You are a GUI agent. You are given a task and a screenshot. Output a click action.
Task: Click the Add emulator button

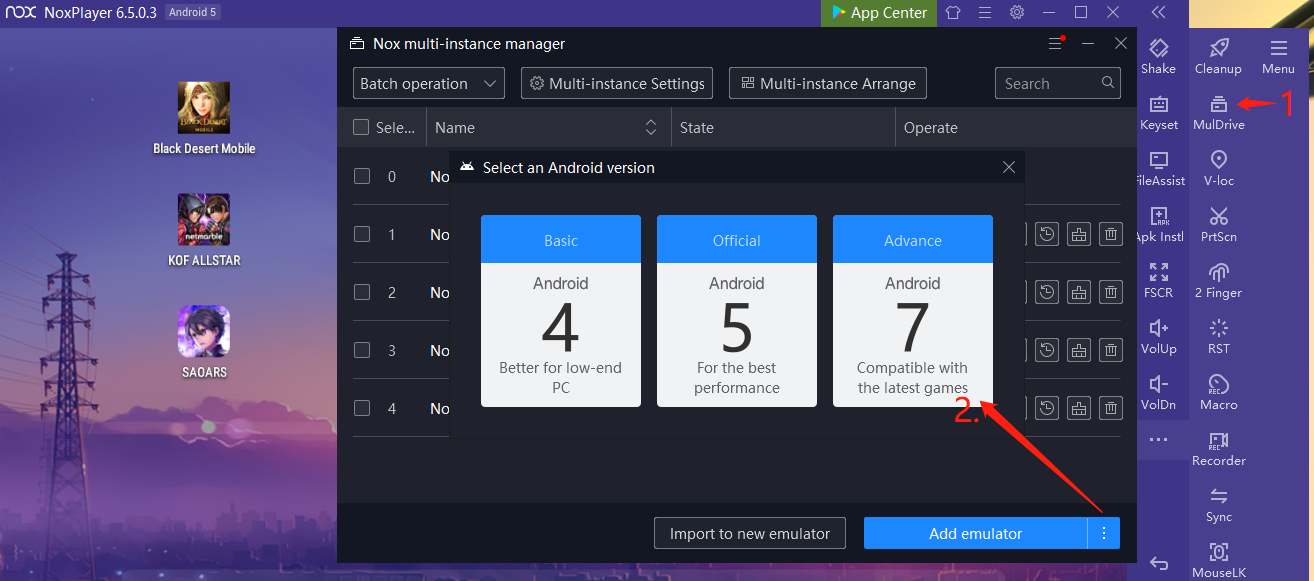point(975,533)
